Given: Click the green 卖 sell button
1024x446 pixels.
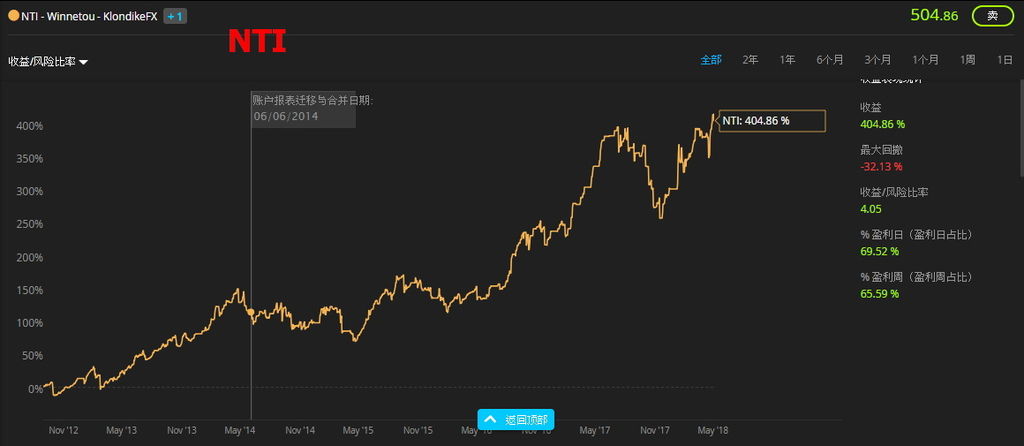Looking at the screenshot, I should pyautogui.click(x=992, y=16).
